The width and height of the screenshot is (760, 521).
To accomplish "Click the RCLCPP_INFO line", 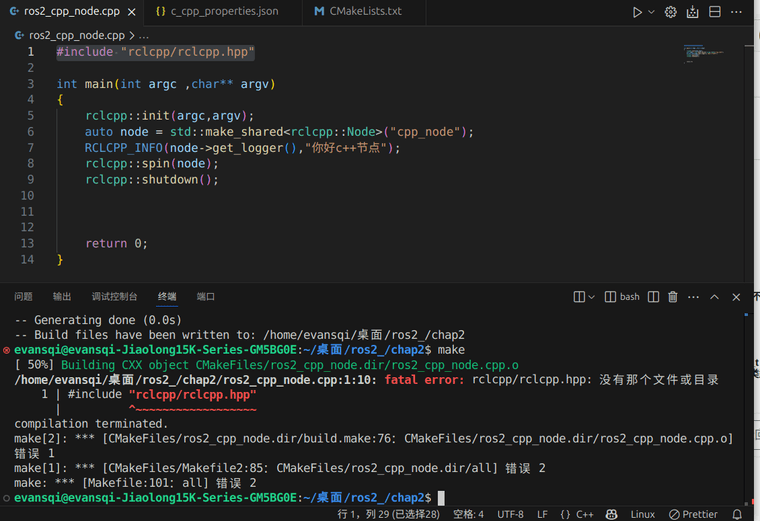I will 243,148.
